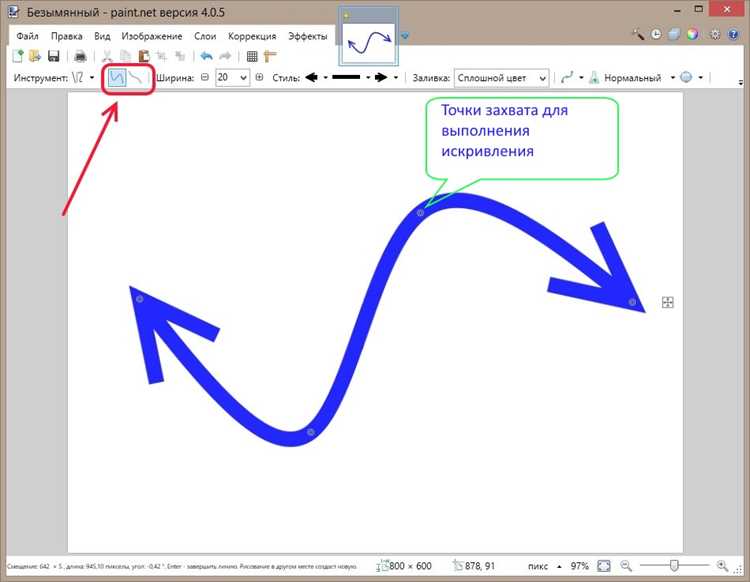Click the move handle icon beside the arrow
Screen dimensions: 750x582
pos(668,302)
